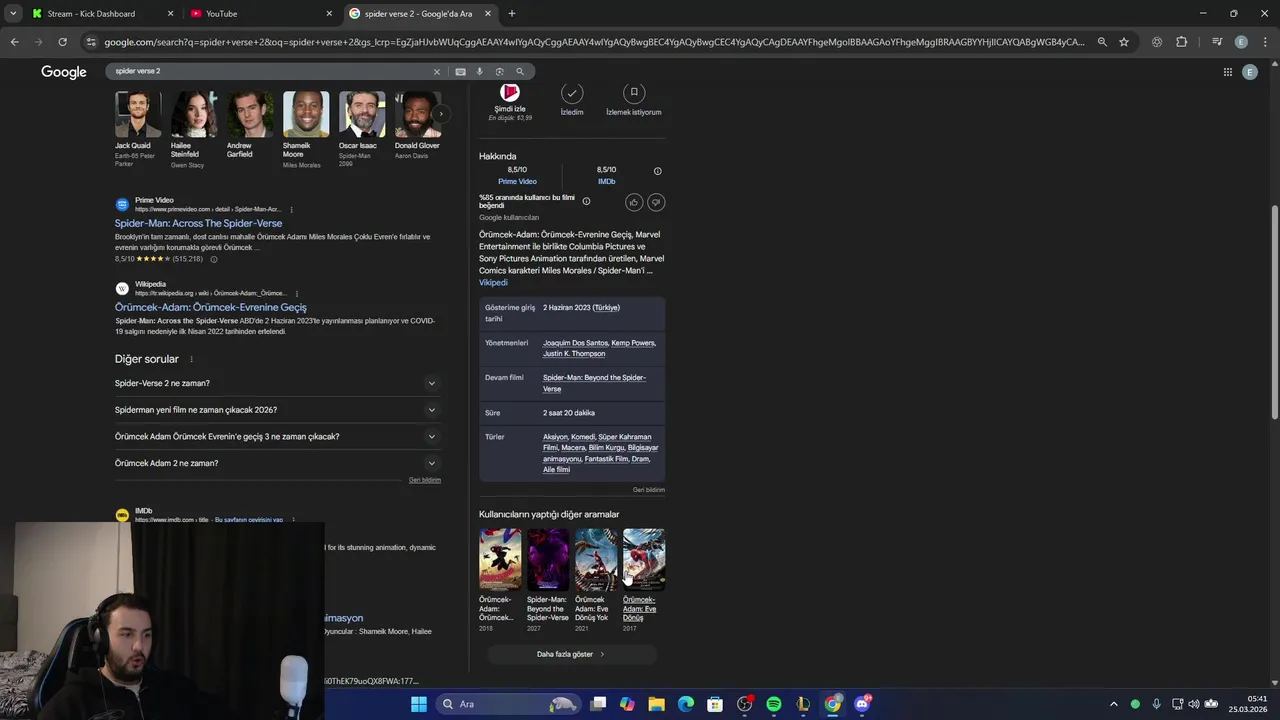The height and width of the screenshot is (720, 1280).
Task: Go to the Google logo homepage
Action: click(64, 72)
